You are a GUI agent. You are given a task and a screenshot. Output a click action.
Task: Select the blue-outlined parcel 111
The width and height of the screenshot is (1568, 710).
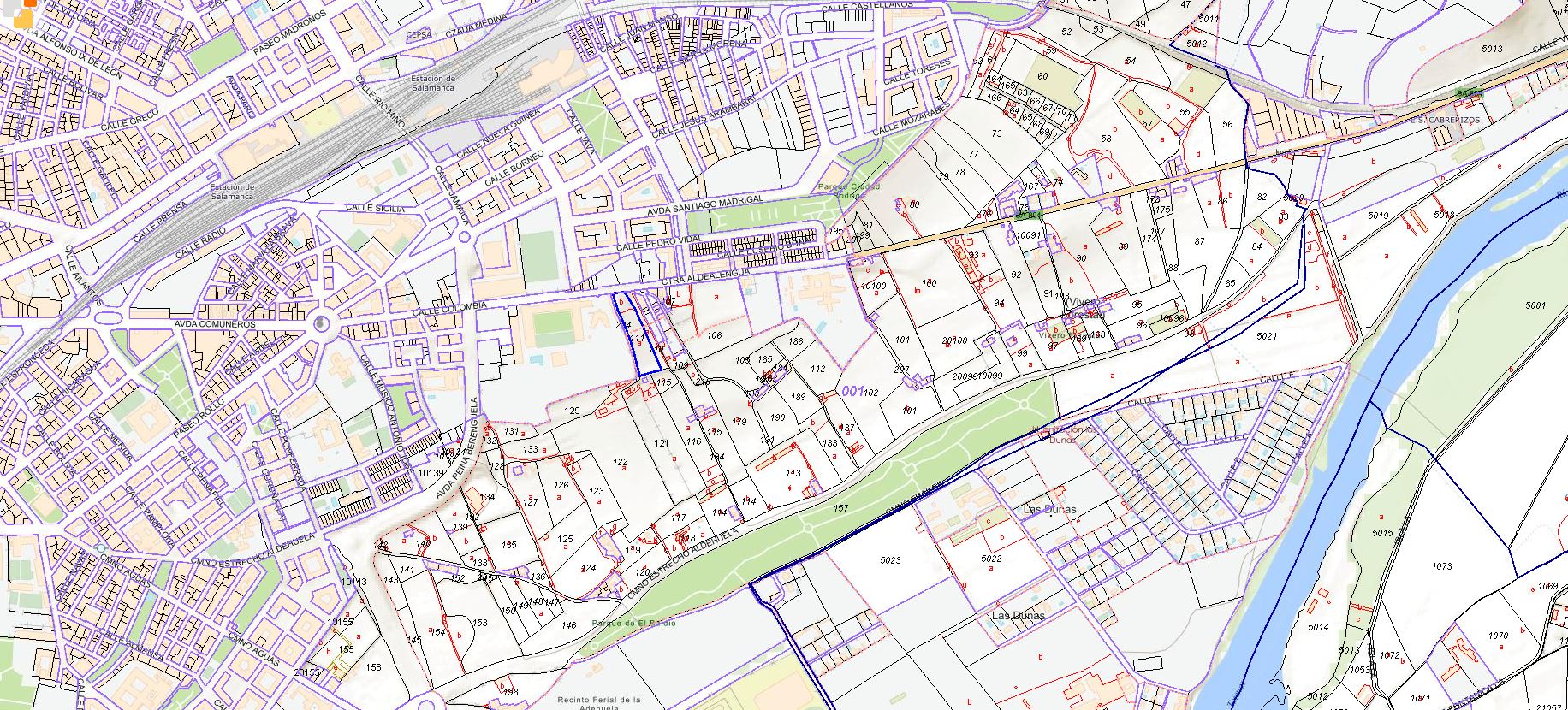[638, 340]
